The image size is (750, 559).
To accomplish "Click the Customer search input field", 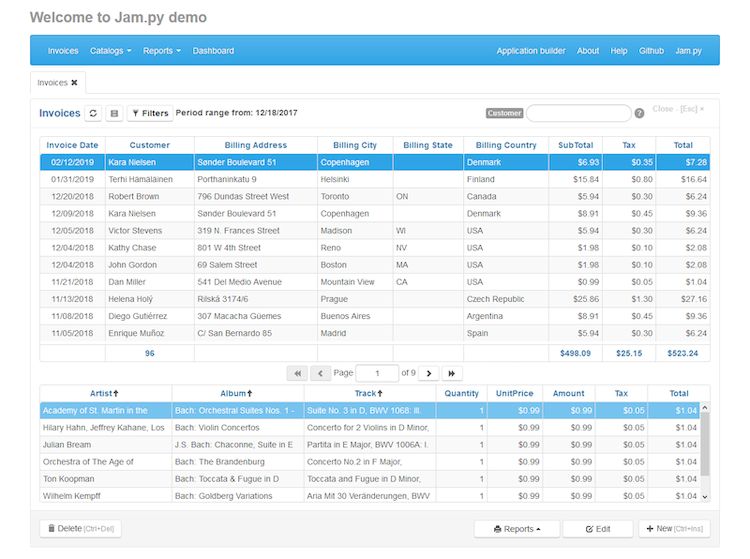I will [578, 113].
